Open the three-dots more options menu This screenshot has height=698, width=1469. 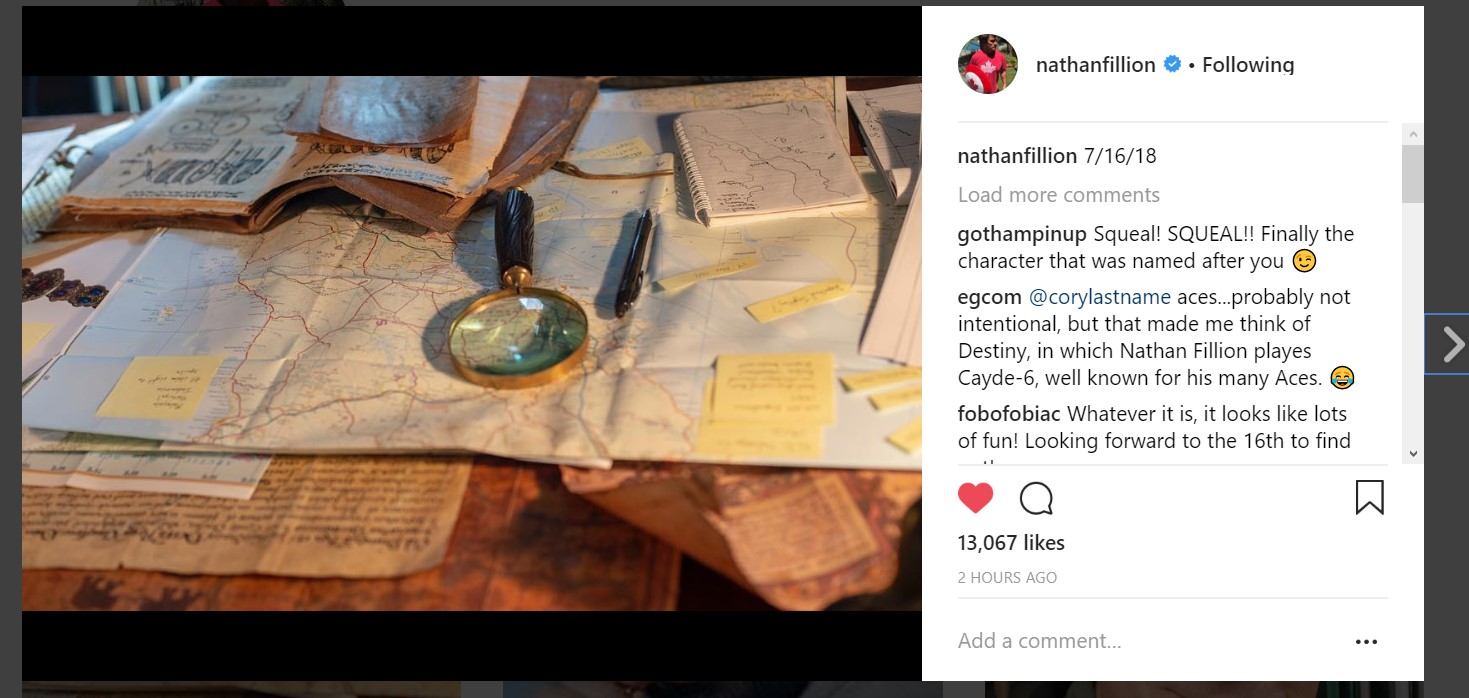click(x=1366, y=642)
